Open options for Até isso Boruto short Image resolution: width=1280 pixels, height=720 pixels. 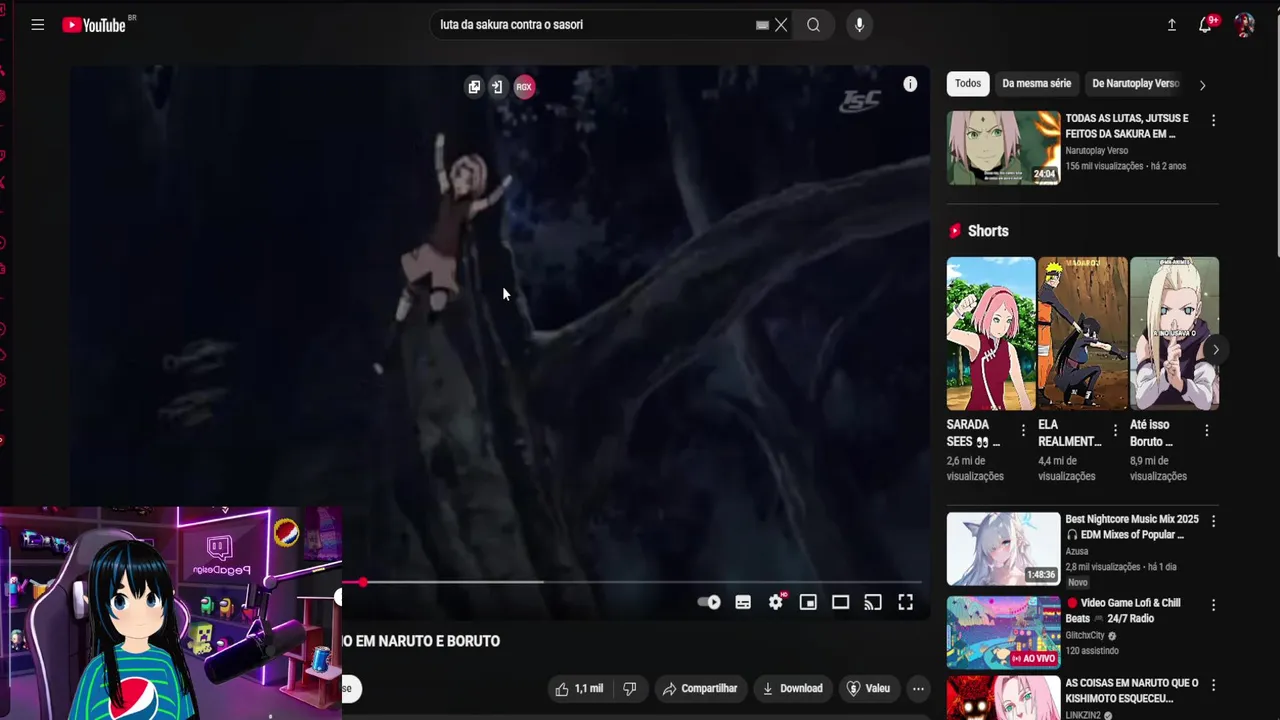(1206, 430)
